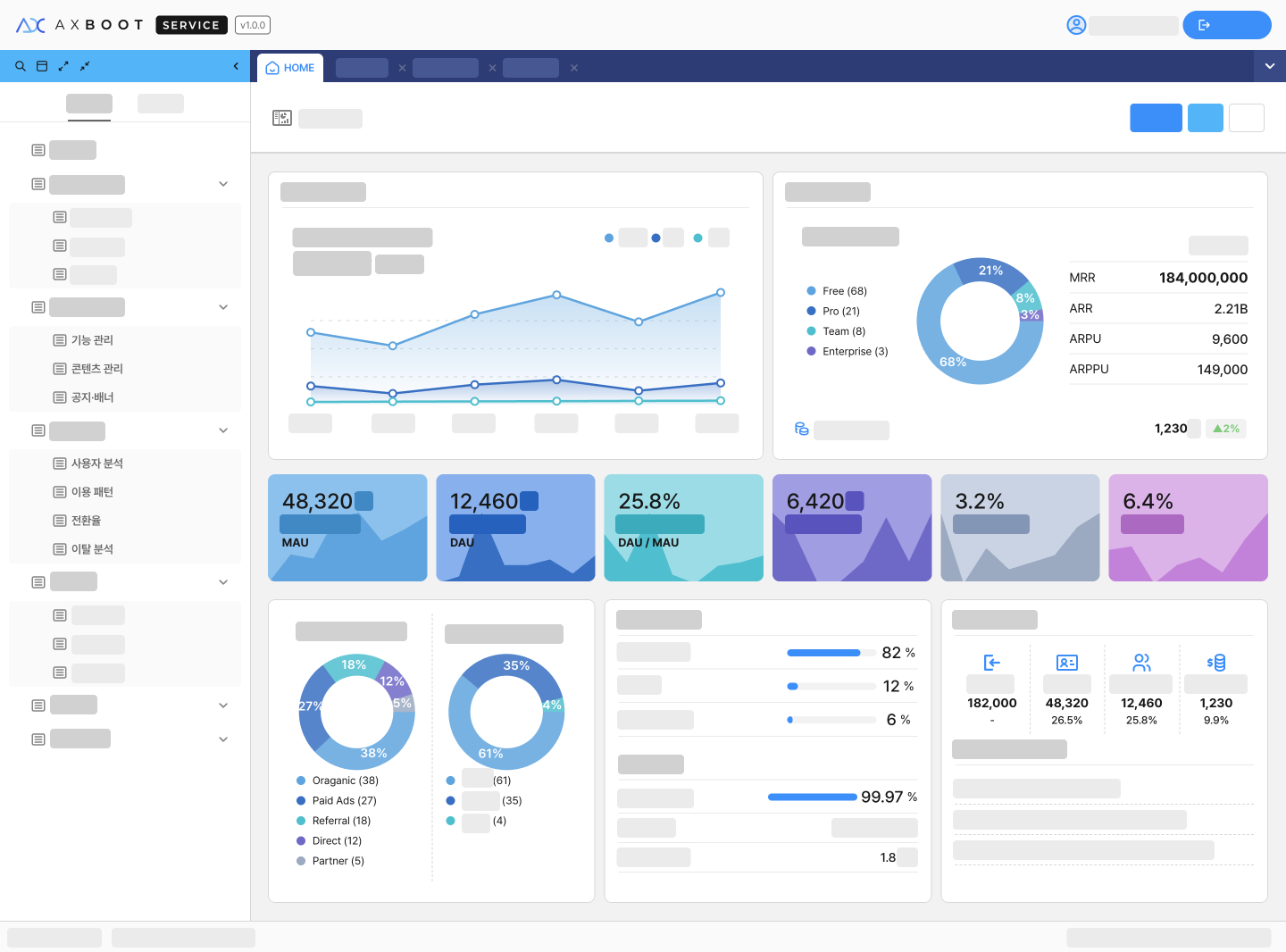Click the coin stack icon below the Free legend
1286x952 pixels.
[x=802, y=430]
